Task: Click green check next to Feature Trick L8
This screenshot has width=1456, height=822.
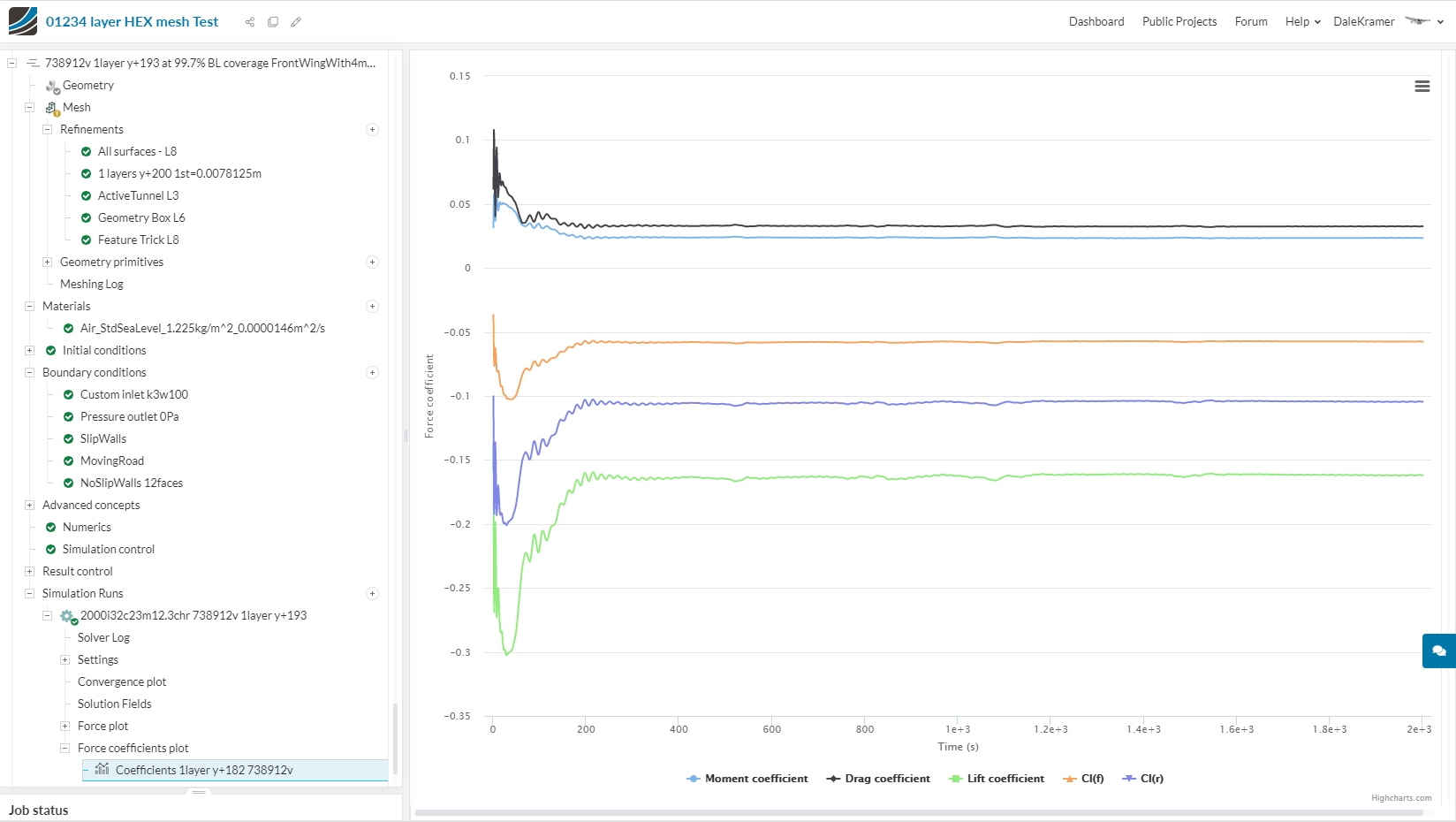Action: 86,240
